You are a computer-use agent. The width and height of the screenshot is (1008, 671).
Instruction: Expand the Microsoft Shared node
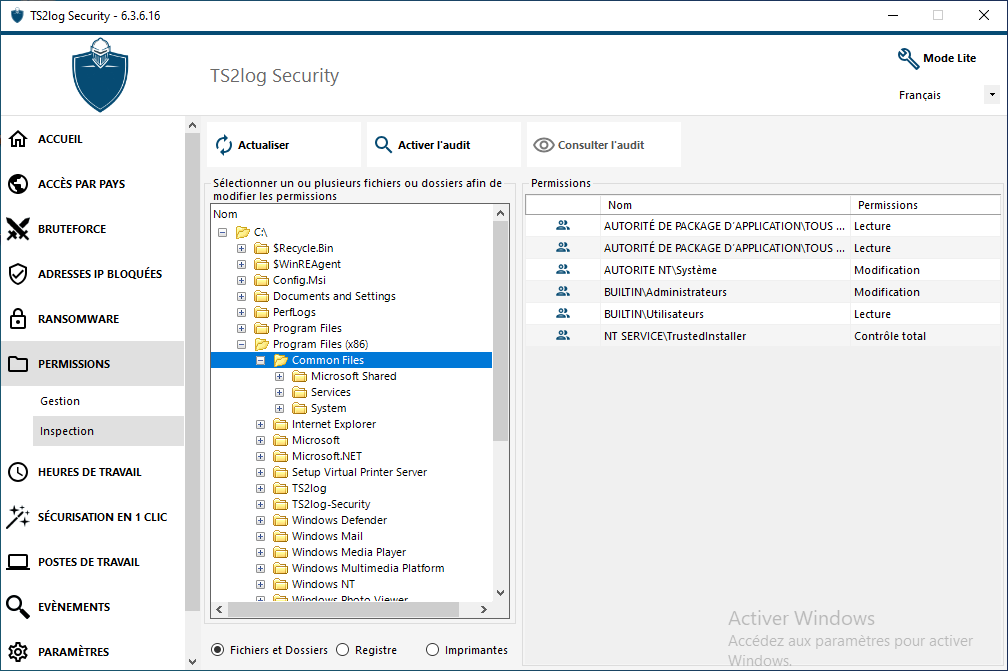[x=280, y=377]
